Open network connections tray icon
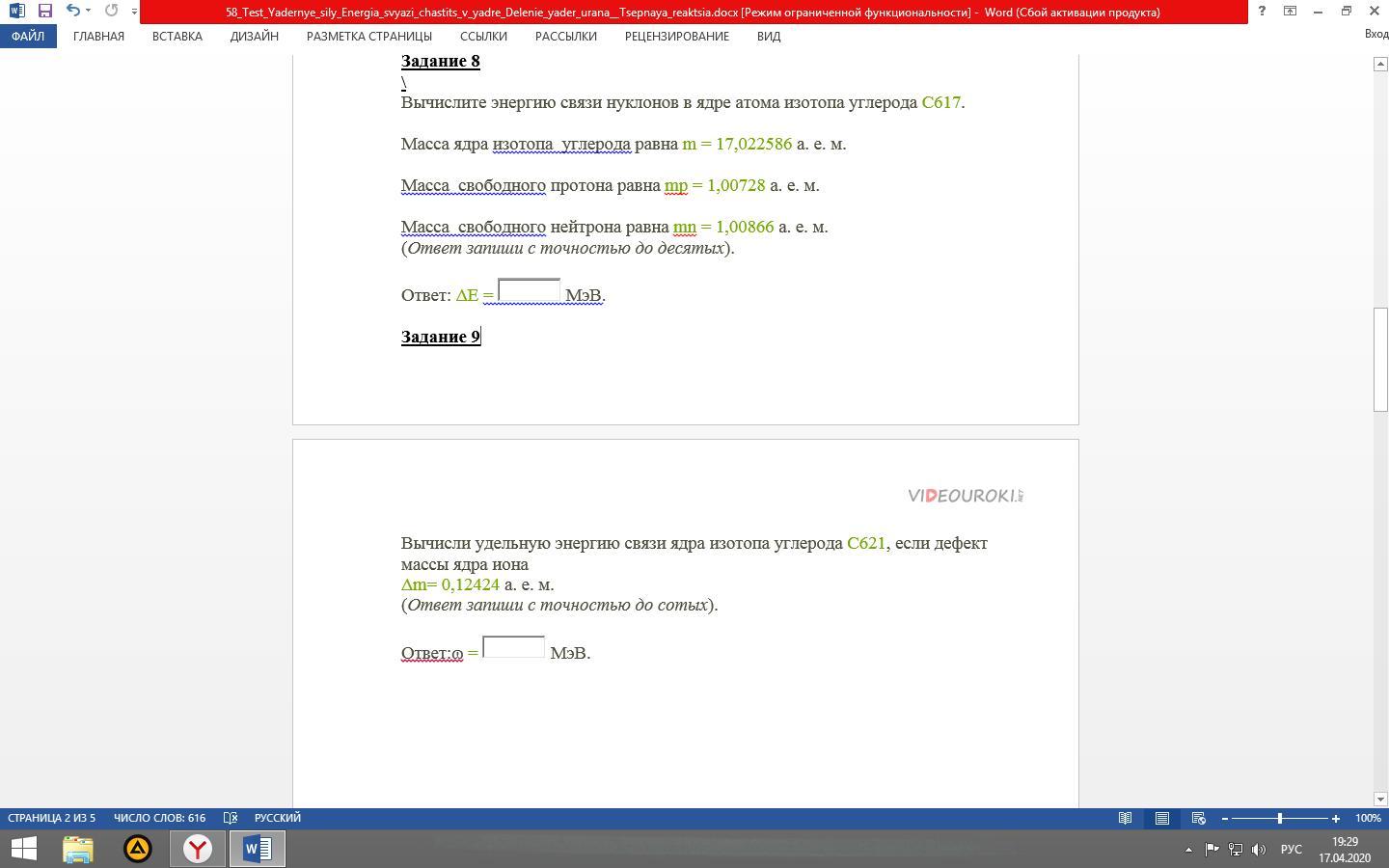Viewport: 1389px width, 868px height. click(1235, 850)
